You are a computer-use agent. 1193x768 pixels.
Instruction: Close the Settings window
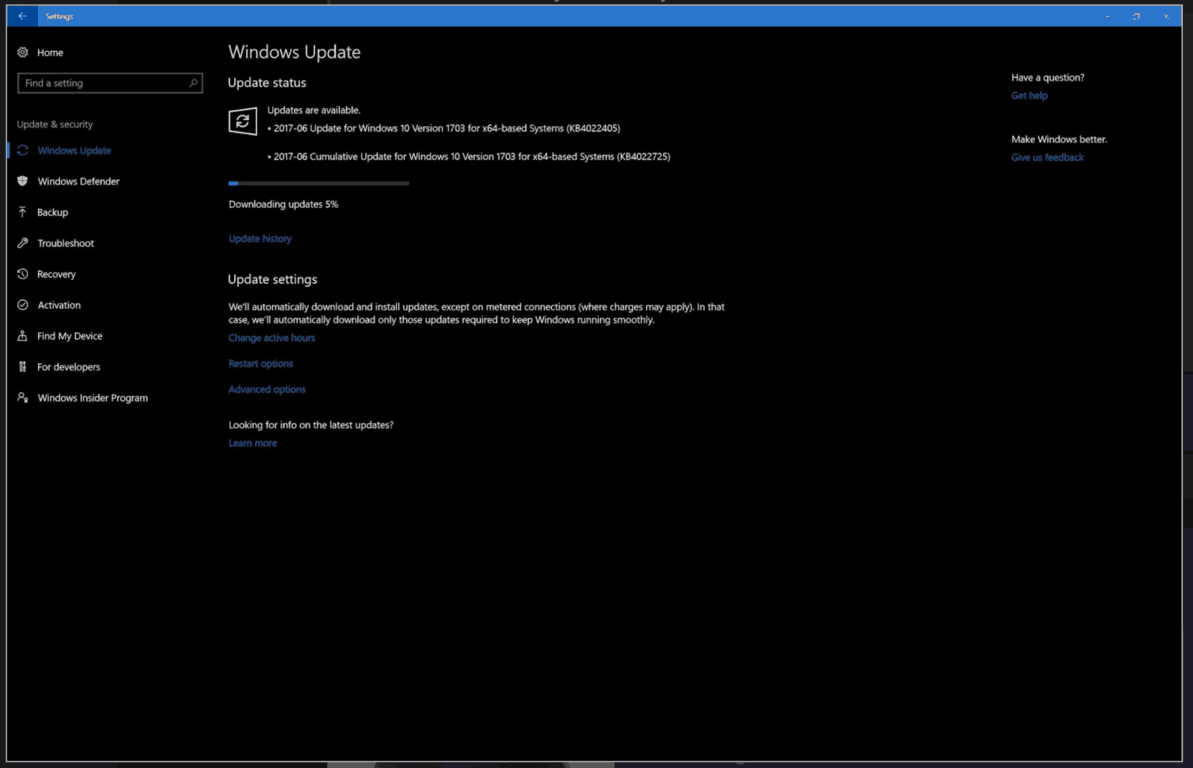tap(1166, 16)
